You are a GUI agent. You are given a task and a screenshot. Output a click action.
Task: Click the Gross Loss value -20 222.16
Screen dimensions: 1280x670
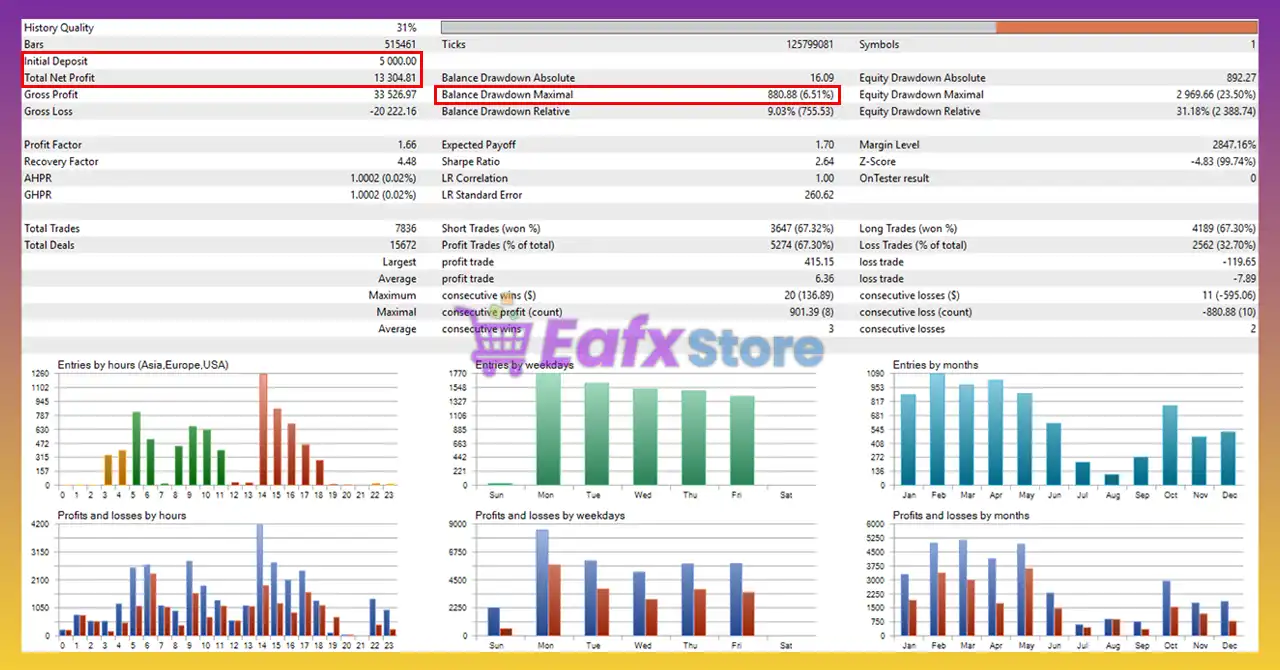point(389,112)
